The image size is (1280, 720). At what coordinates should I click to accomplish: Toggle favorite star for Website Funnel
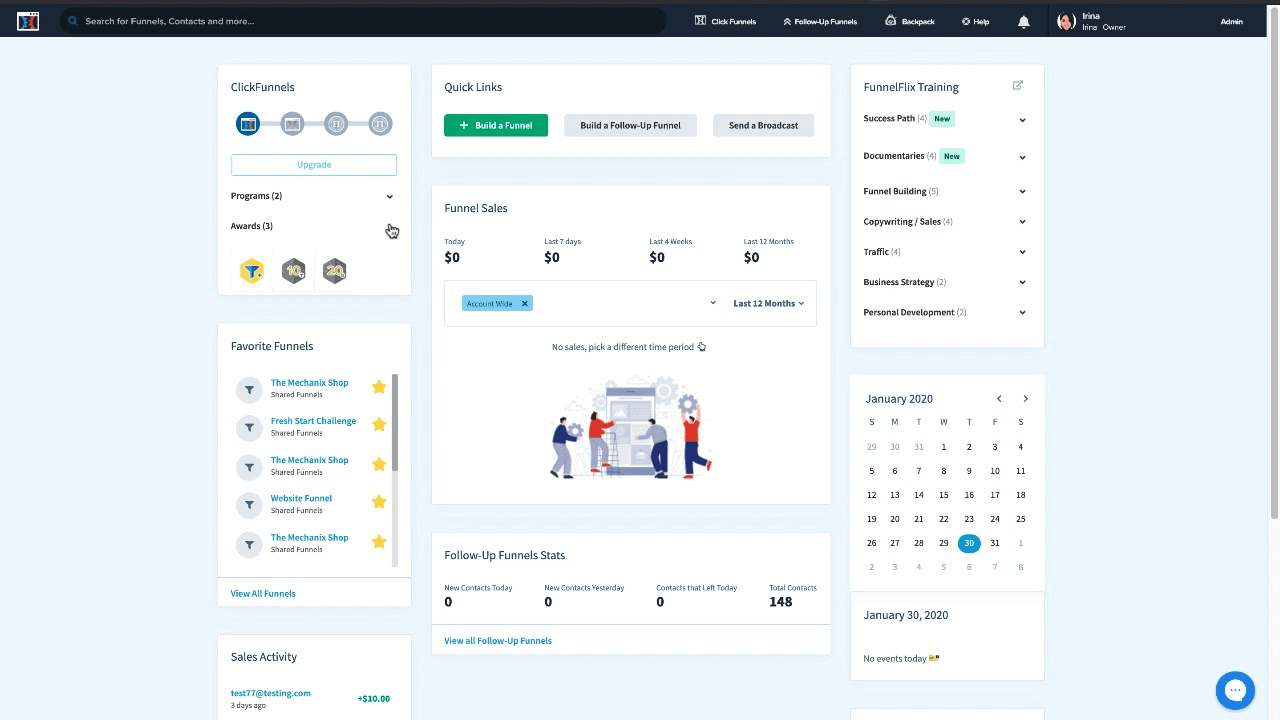click(379, 502)
